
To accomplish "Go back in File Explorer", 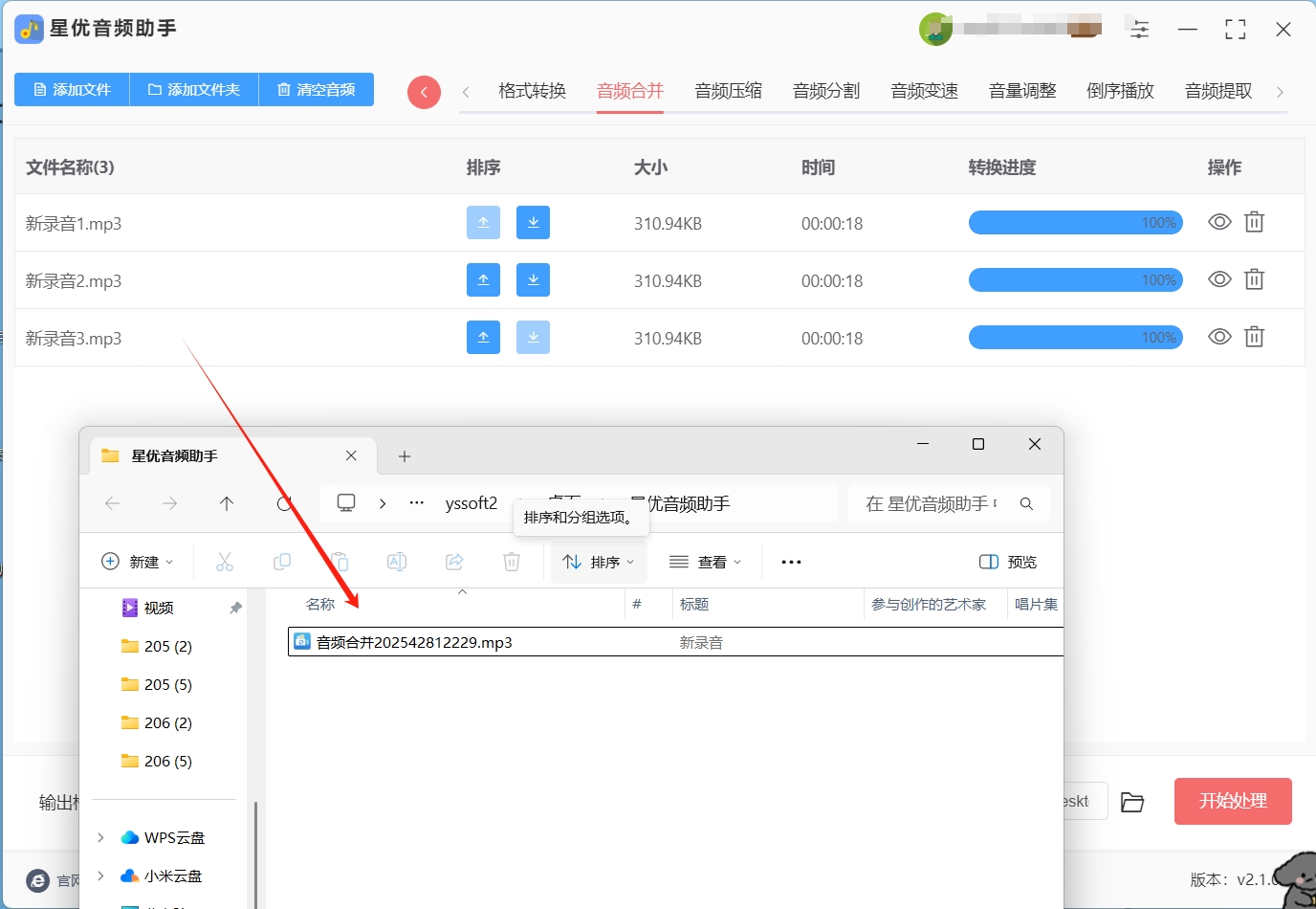I will click(112, 503).
